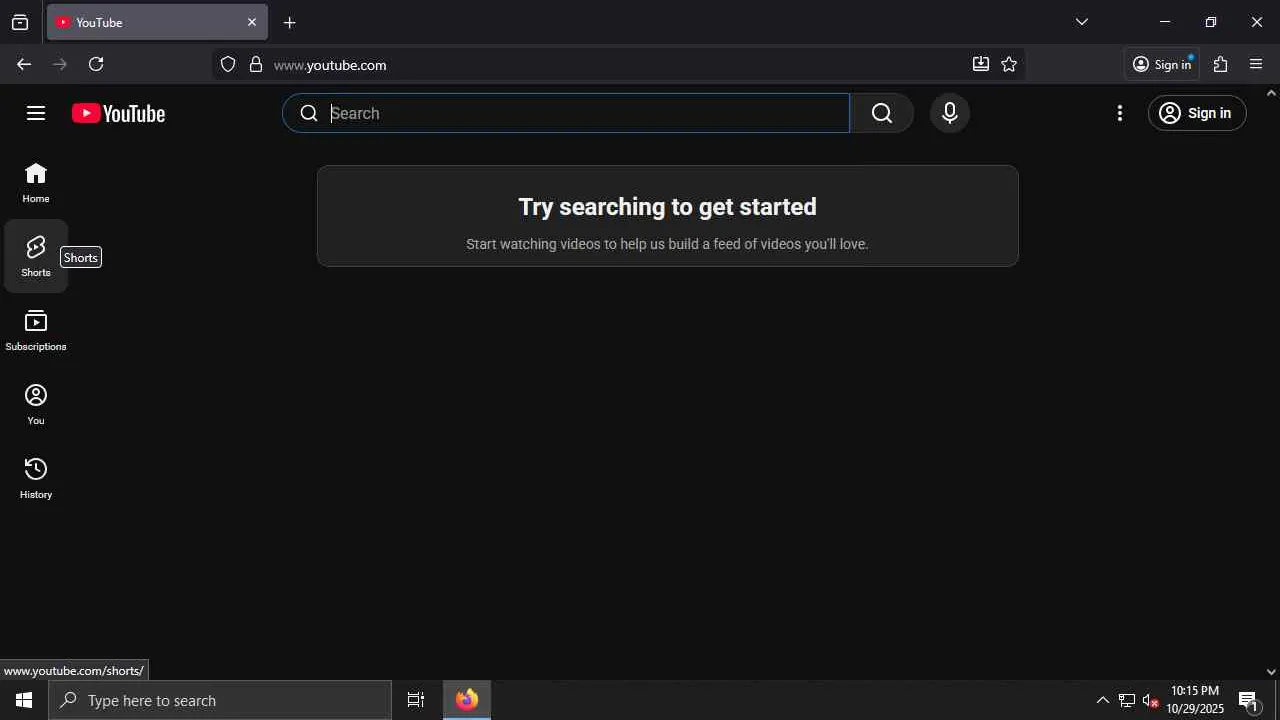
Task: Click the YouTube logo
Action: point(118,113)
